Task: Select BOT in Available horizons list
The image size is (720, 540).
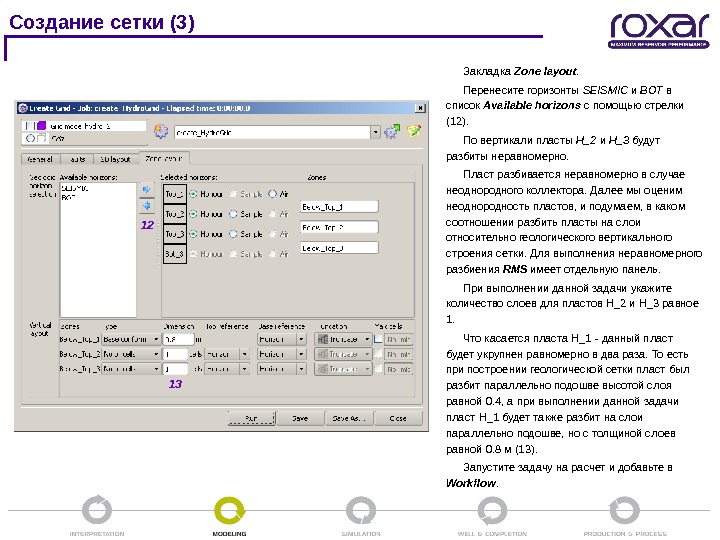Action: [x=68, y=197]
